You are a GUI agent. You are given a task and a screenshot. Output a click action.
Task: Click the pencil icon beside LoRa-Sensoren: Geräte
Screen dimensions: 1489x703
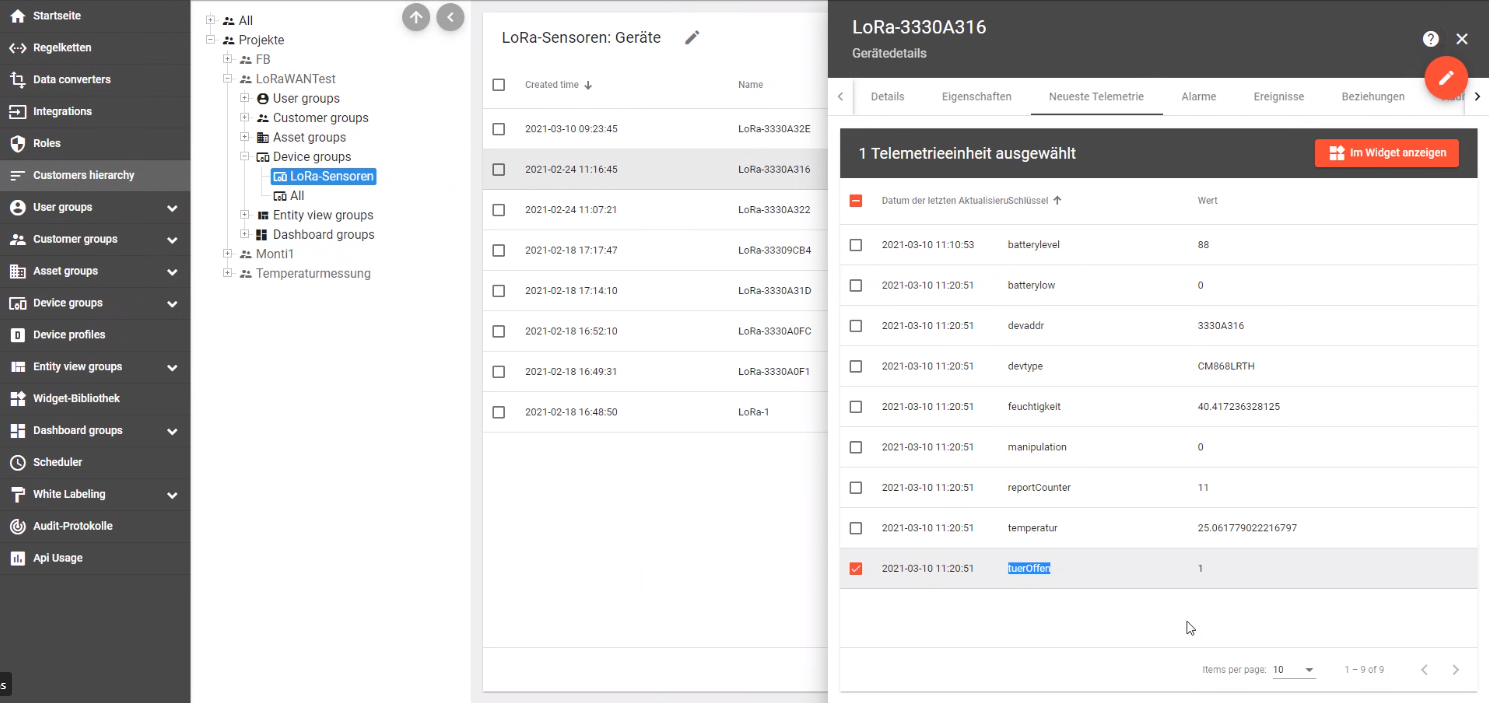pos(692,37)
